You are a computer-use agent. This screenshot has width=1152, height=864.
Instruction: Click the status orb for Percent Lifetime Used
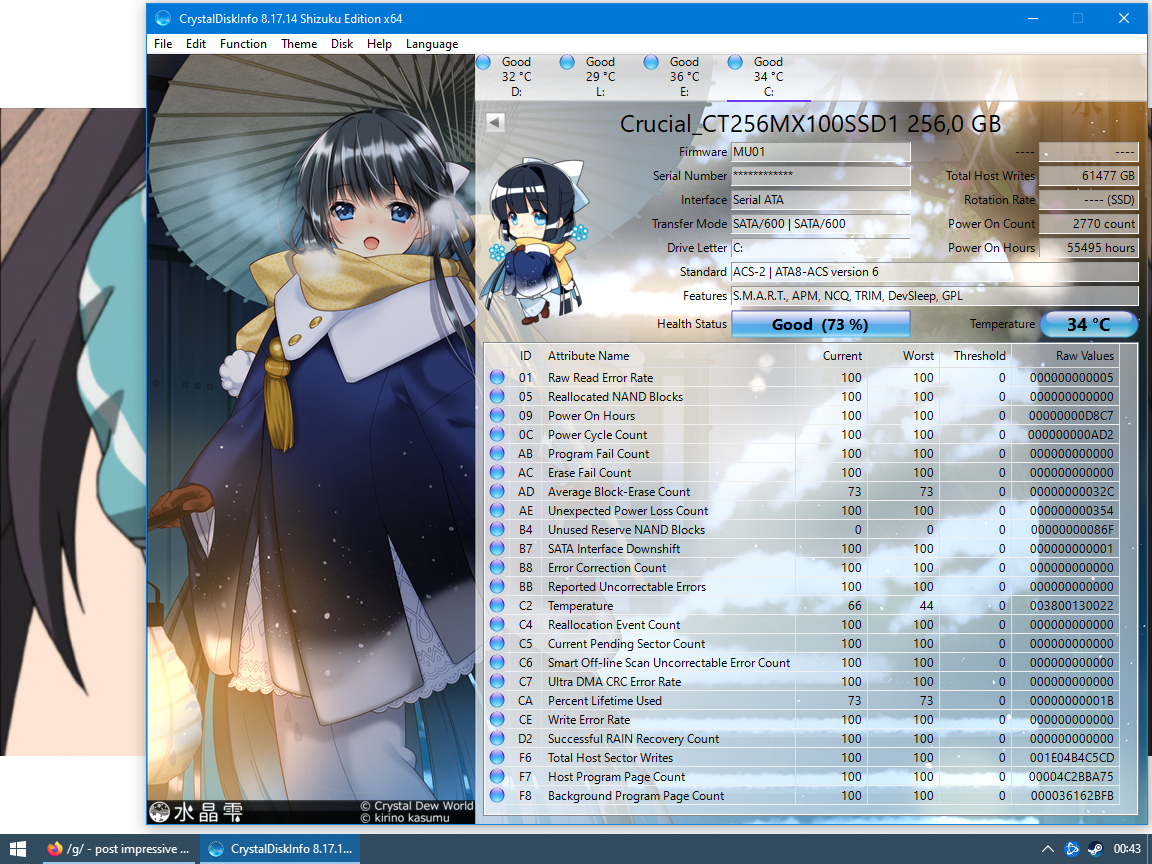(x=497, y=701)
